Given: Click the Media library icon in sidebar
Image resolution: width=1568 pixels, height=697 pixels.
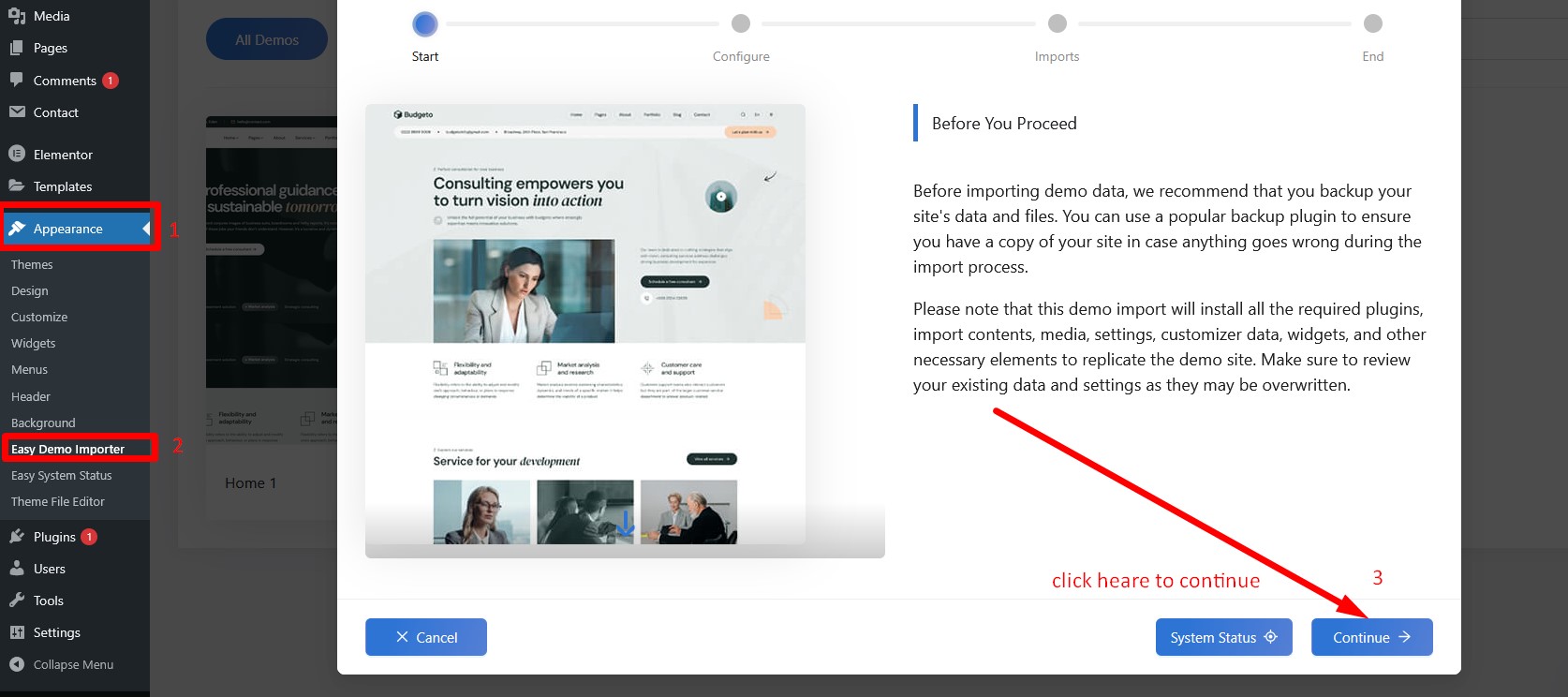Looking at the screenshot, I should (17, 16).
